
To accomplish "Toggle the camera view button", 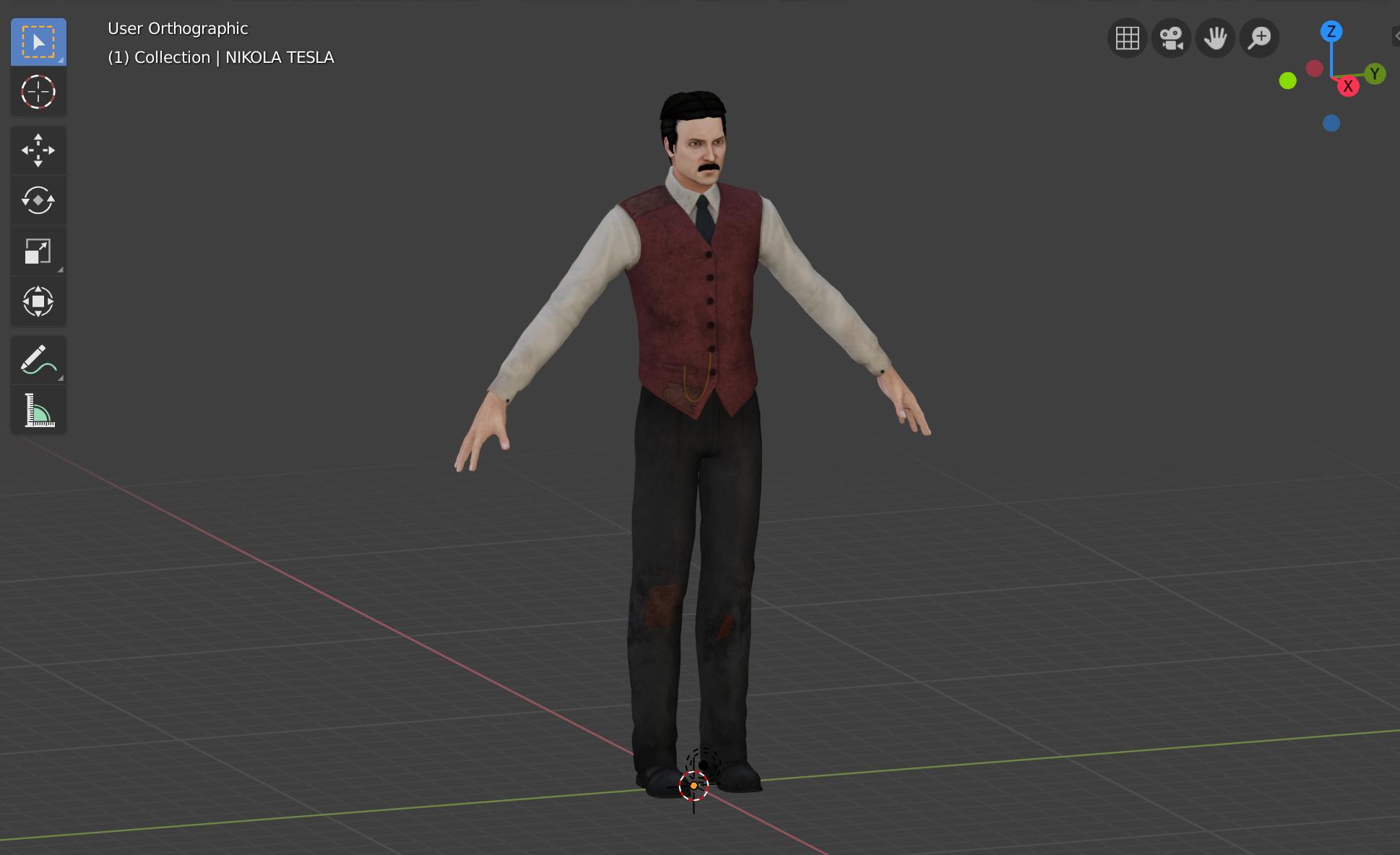I will (1171, 38).
